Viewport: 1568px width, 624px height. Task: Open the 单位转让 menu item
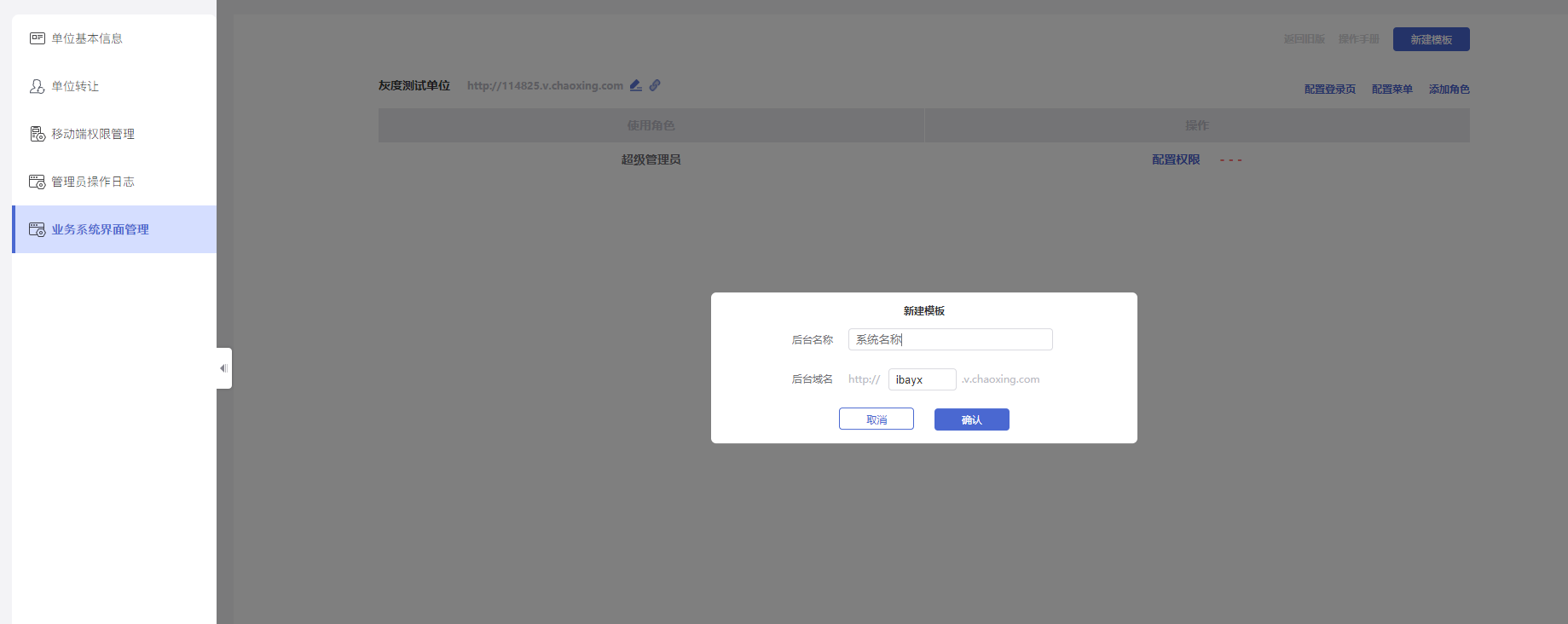pos(113,86)
